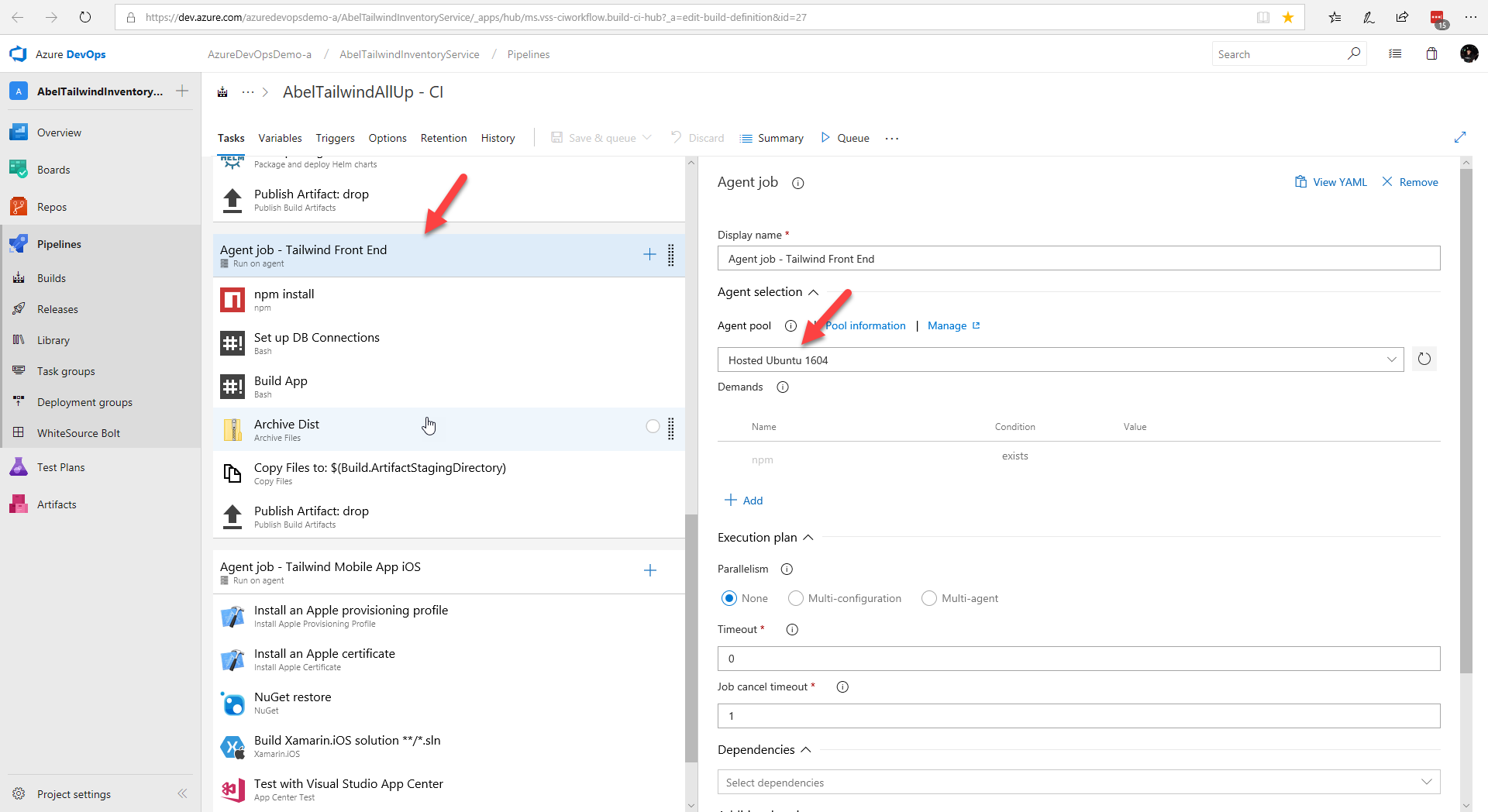1488x812 pixels.
Task: Click the Timeout input field
Action: coord(1078,659)
